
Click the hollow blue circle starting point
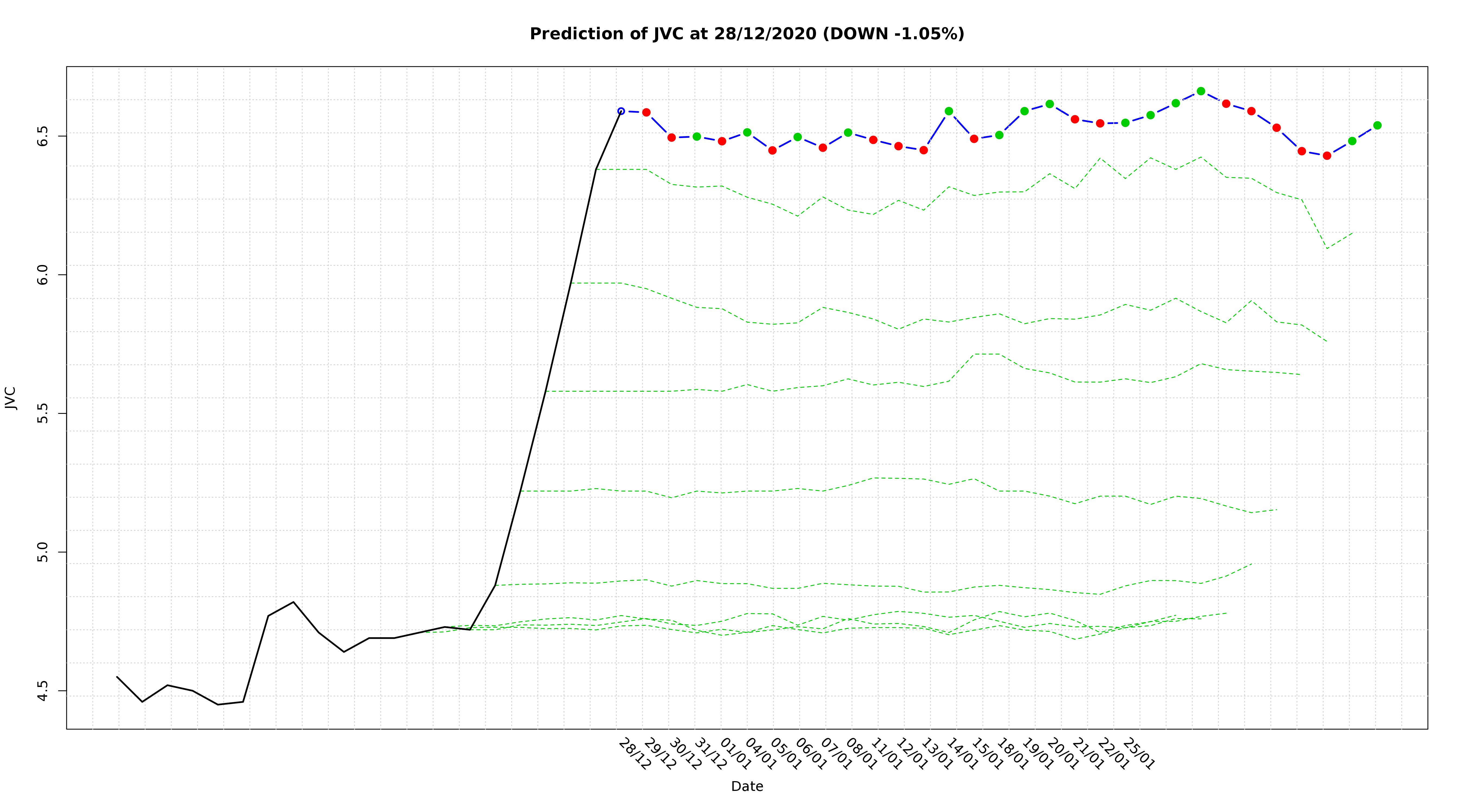621,111
